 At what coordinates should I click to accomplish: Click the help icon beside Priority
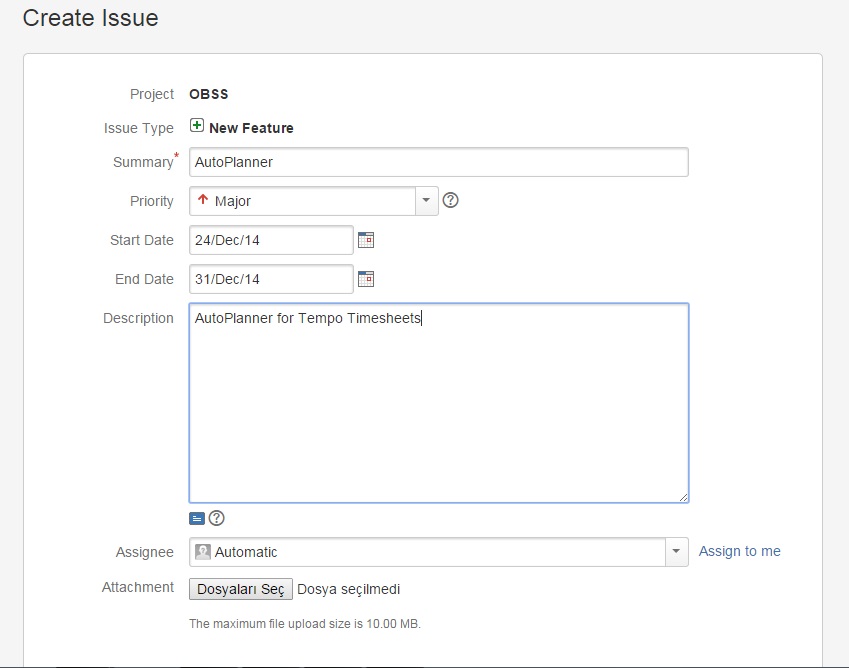pyautogui.click(x=451, y=200)
